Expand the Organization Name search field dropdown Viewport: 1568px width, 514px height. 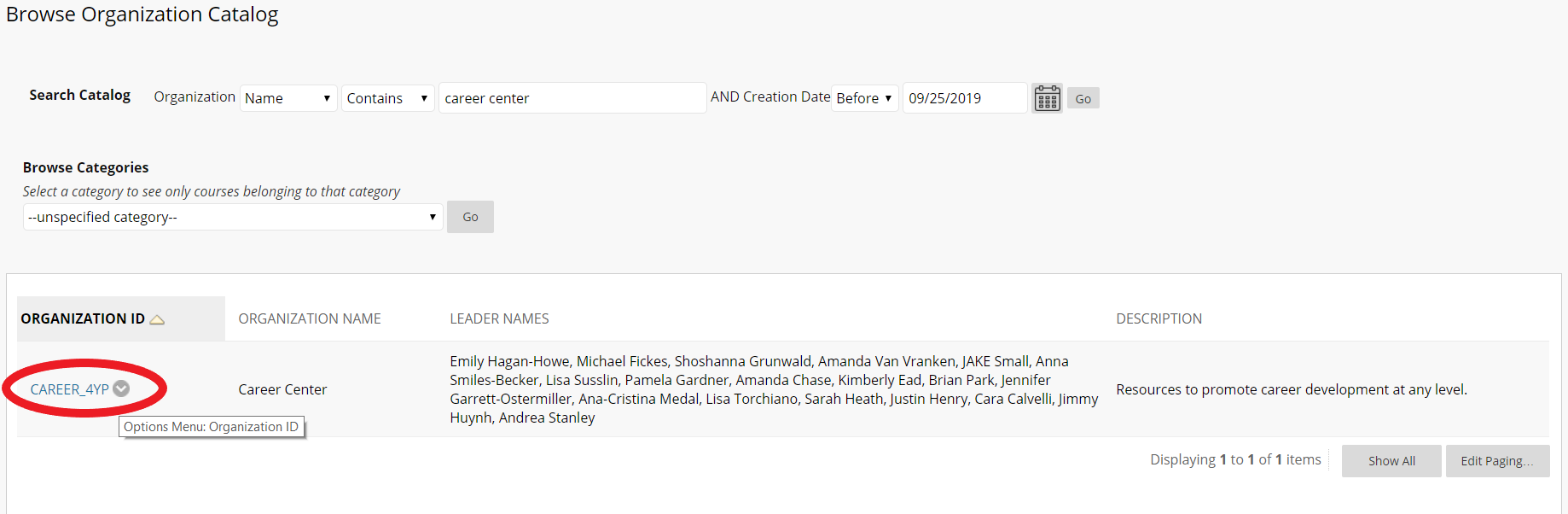pos(288,98)
